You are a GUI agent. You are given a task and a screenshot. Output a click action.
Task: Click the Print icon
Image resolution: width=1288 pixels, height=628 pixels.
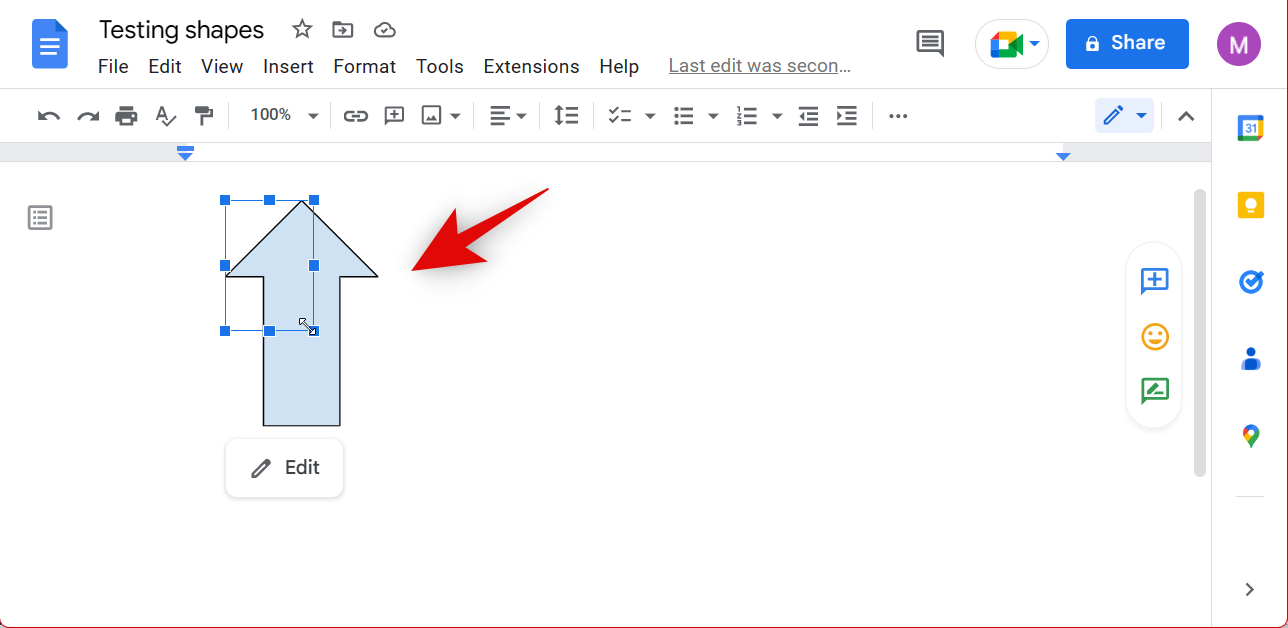(126, 116)
